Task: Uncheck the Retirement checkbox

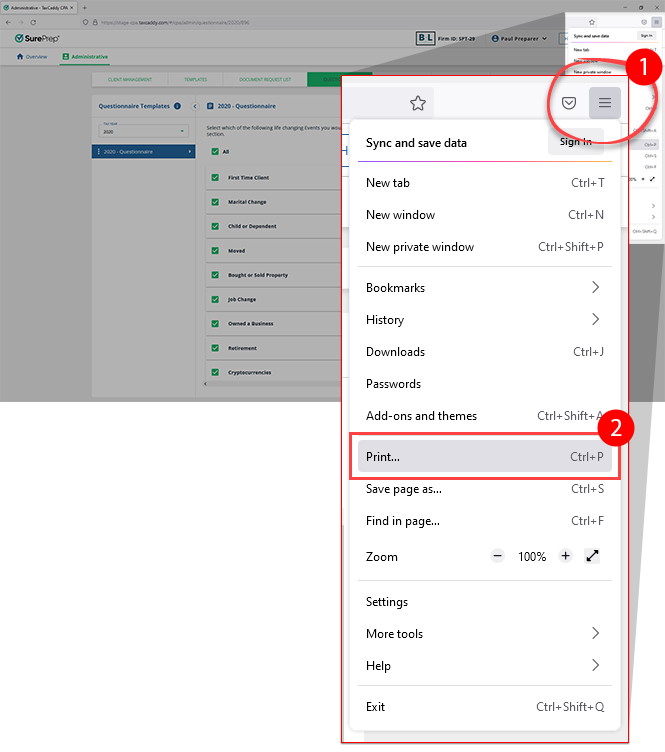Action: coord(215,348)
